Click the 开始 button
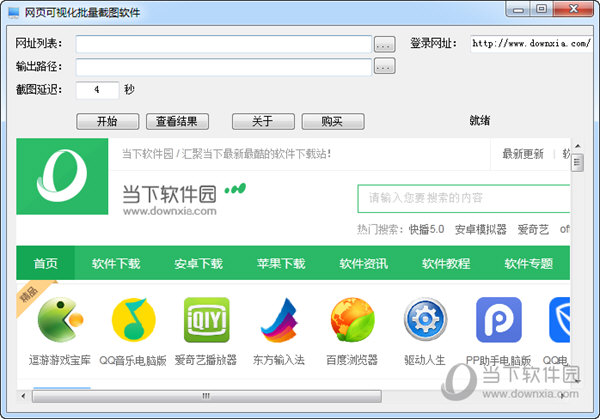The height and width of the screenshot is (419, 600). [x=108, y=122]
